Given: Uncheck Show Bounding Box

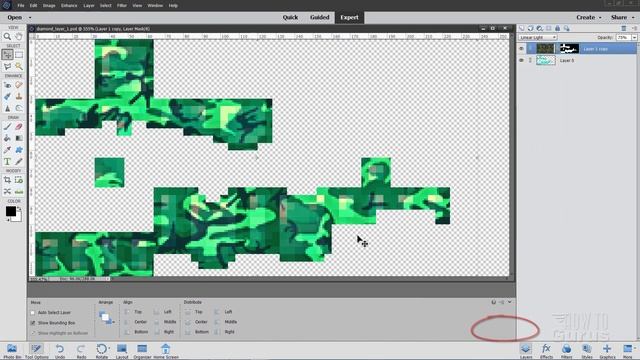Looking at the screenshot, I should click(x=33, y=323).
